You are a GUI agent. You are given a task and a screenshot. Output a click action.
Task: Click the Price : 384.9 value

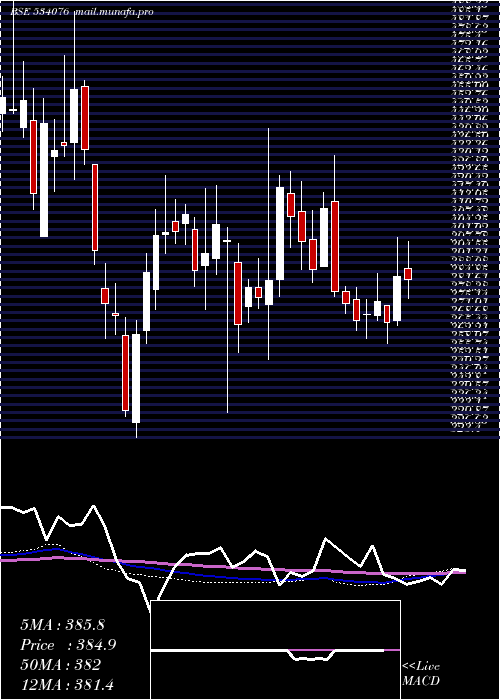[x=68, y=645]
